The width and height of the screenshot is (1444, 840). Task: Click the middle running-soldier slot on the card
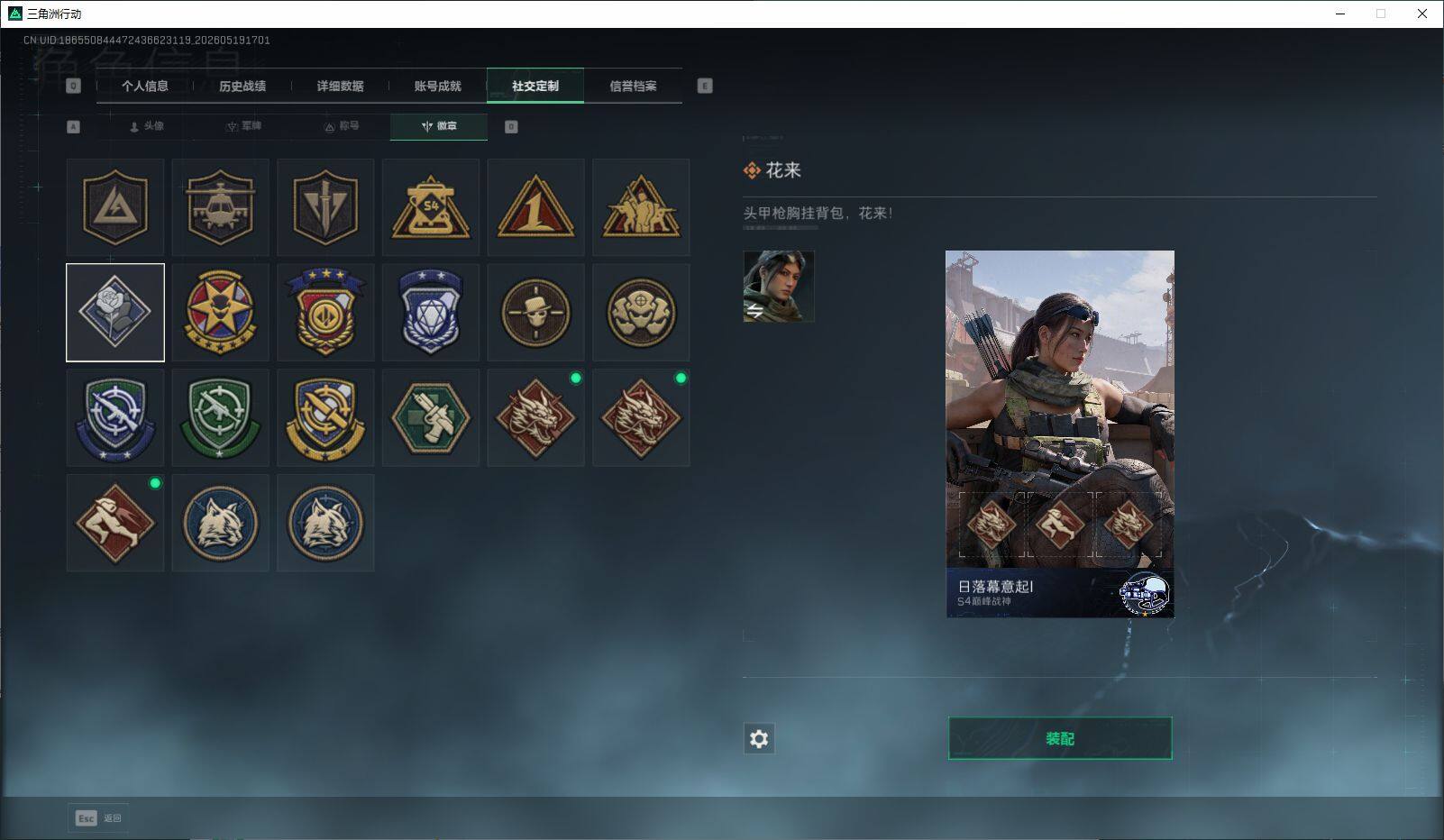click(x=1060, y=524)
